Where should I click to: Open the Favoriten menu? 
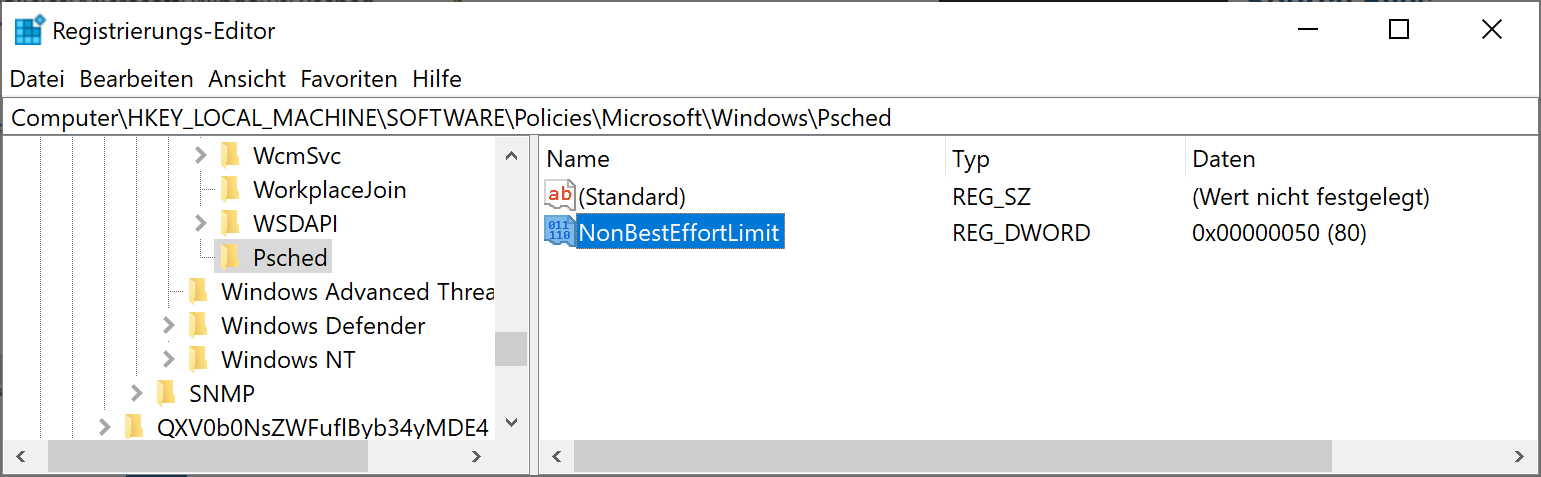[349, 79]
